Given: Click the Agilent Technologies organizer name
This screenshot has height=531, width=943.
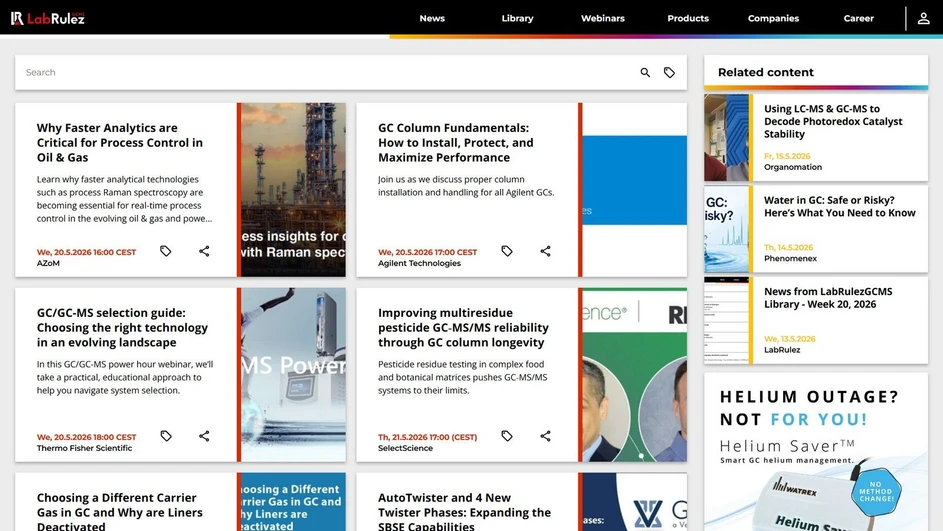Looking at the screenshot, I should 419,263.
